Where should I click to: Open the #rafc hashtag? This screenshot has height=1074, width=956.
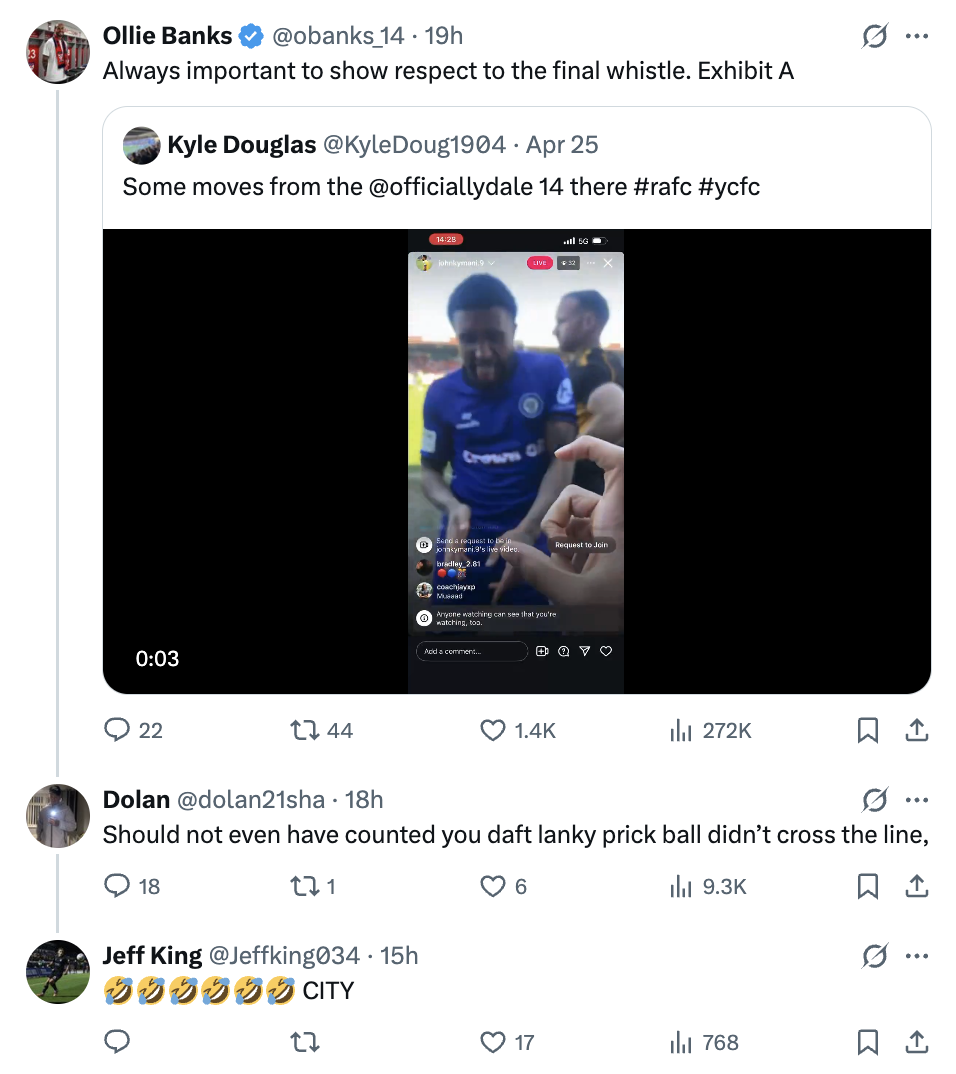662,186
